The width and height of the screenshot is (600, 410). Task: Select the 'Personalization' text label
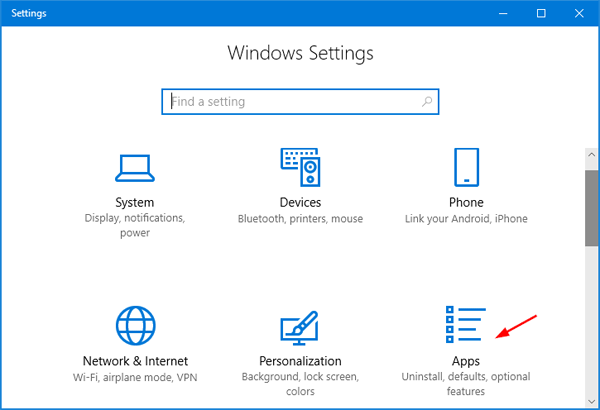click(300, 360)
